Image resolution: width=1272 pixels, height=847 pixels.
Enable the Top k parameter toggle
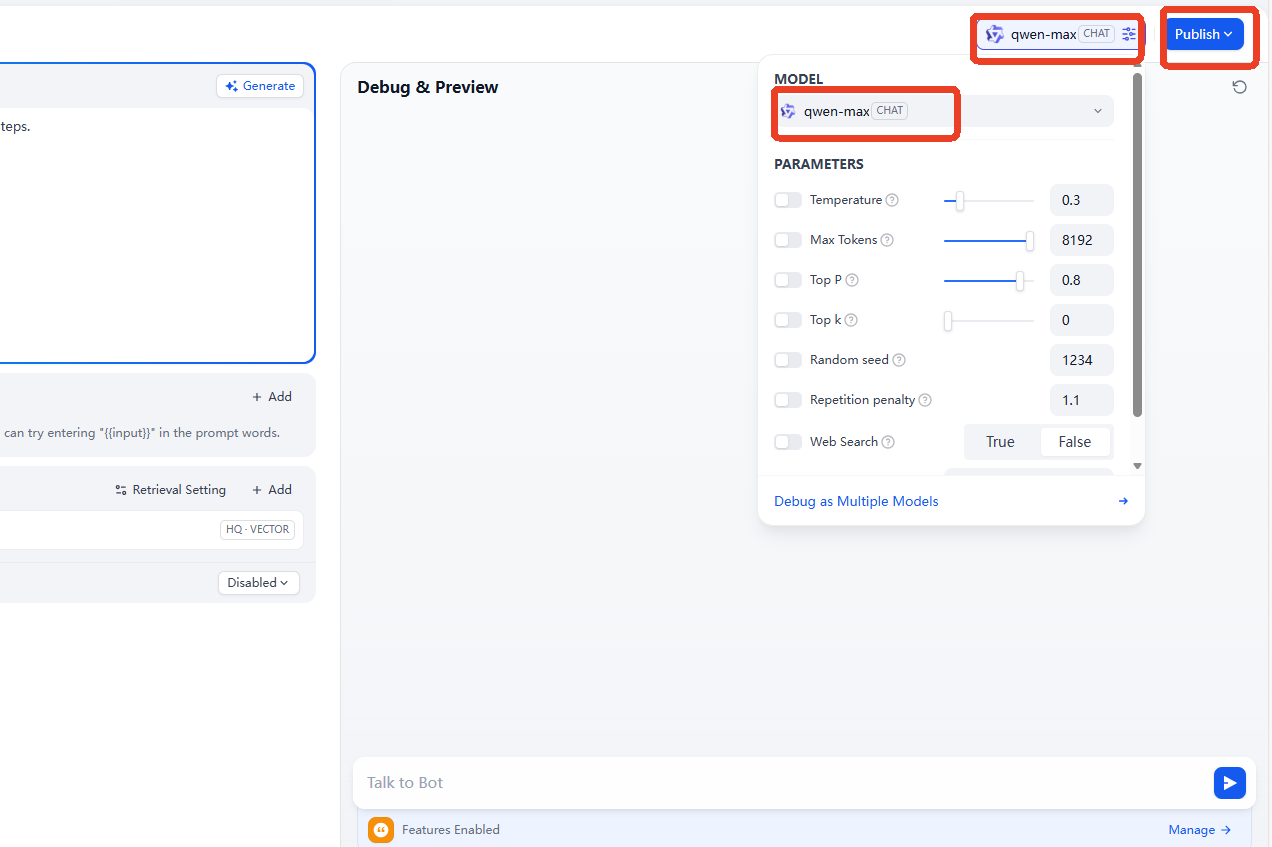click(788, 320)
